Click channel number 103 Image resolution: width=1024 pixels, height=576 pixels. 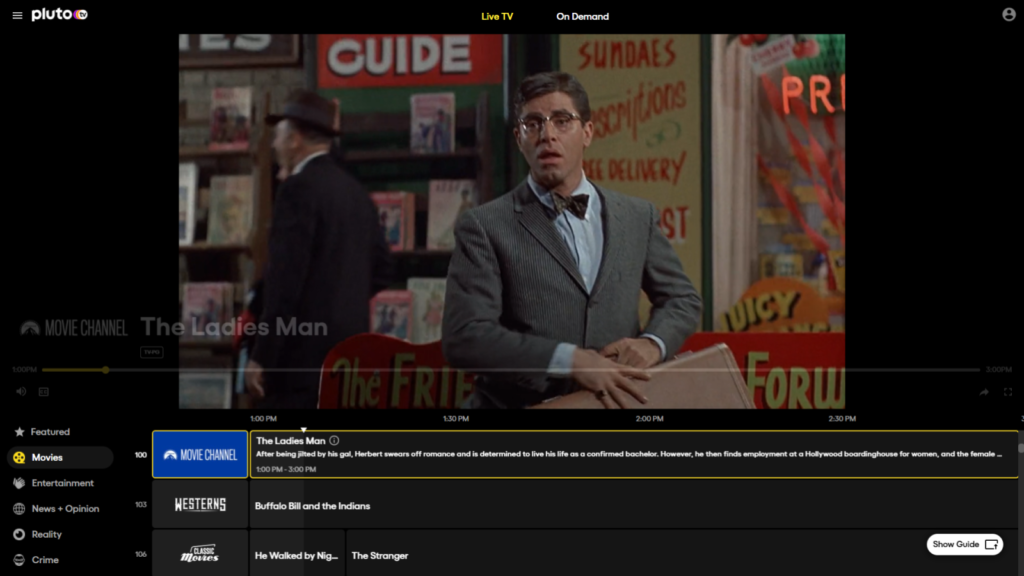click(141, 505)
